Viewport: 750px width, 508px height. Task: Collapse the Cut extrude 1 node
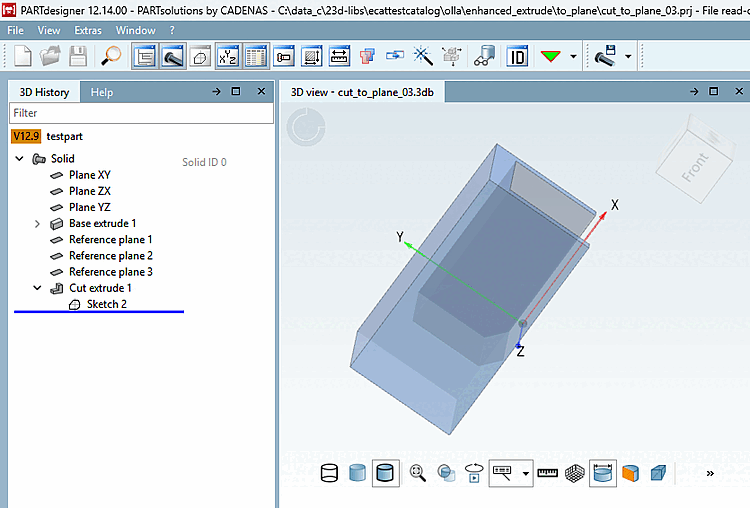click(37, 288)
